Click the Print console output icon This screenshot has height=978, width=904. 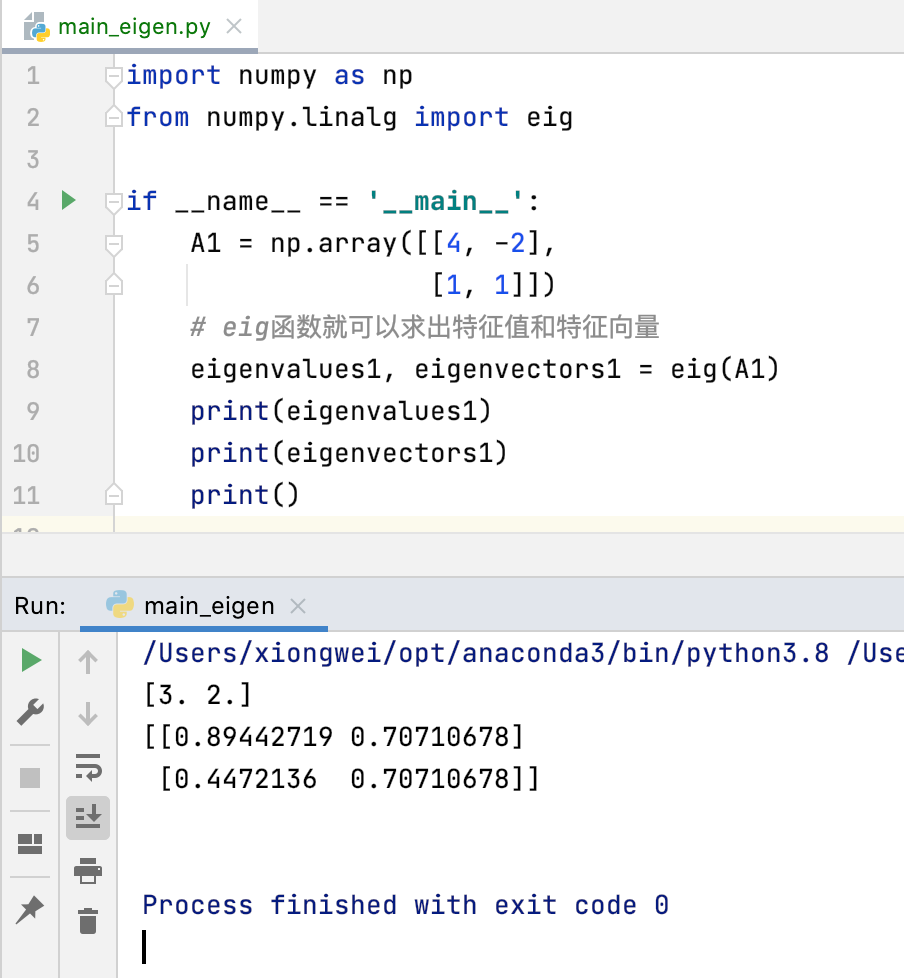(88, 870)
